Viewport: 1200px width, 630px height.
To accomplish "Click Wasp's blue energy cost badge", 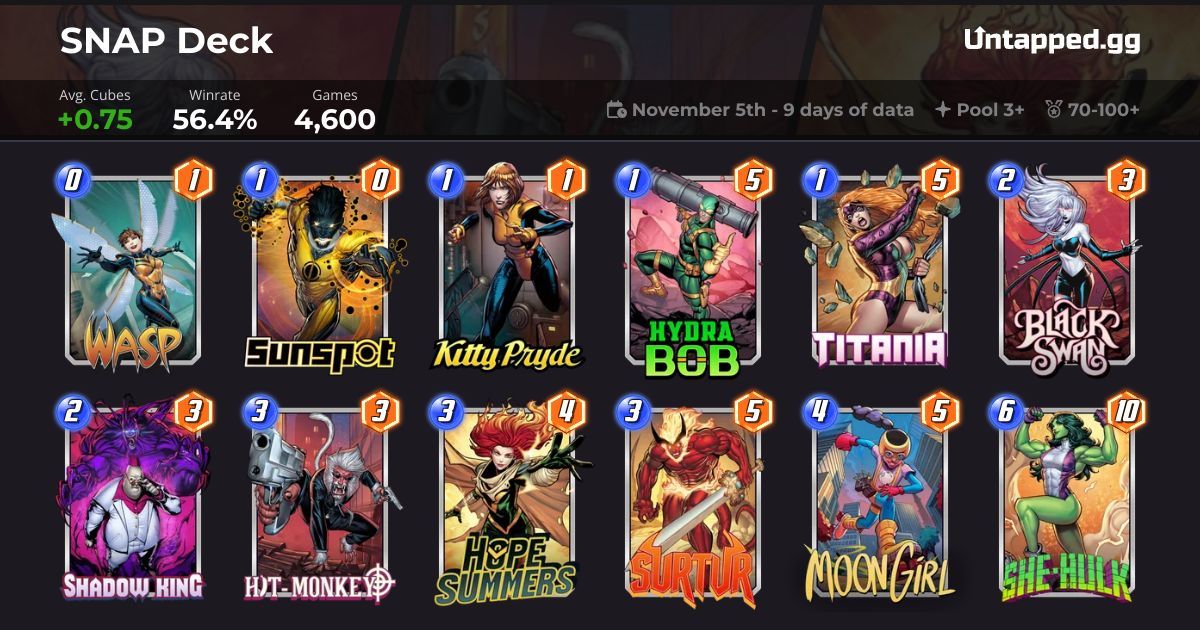I will tap(72, 180).
